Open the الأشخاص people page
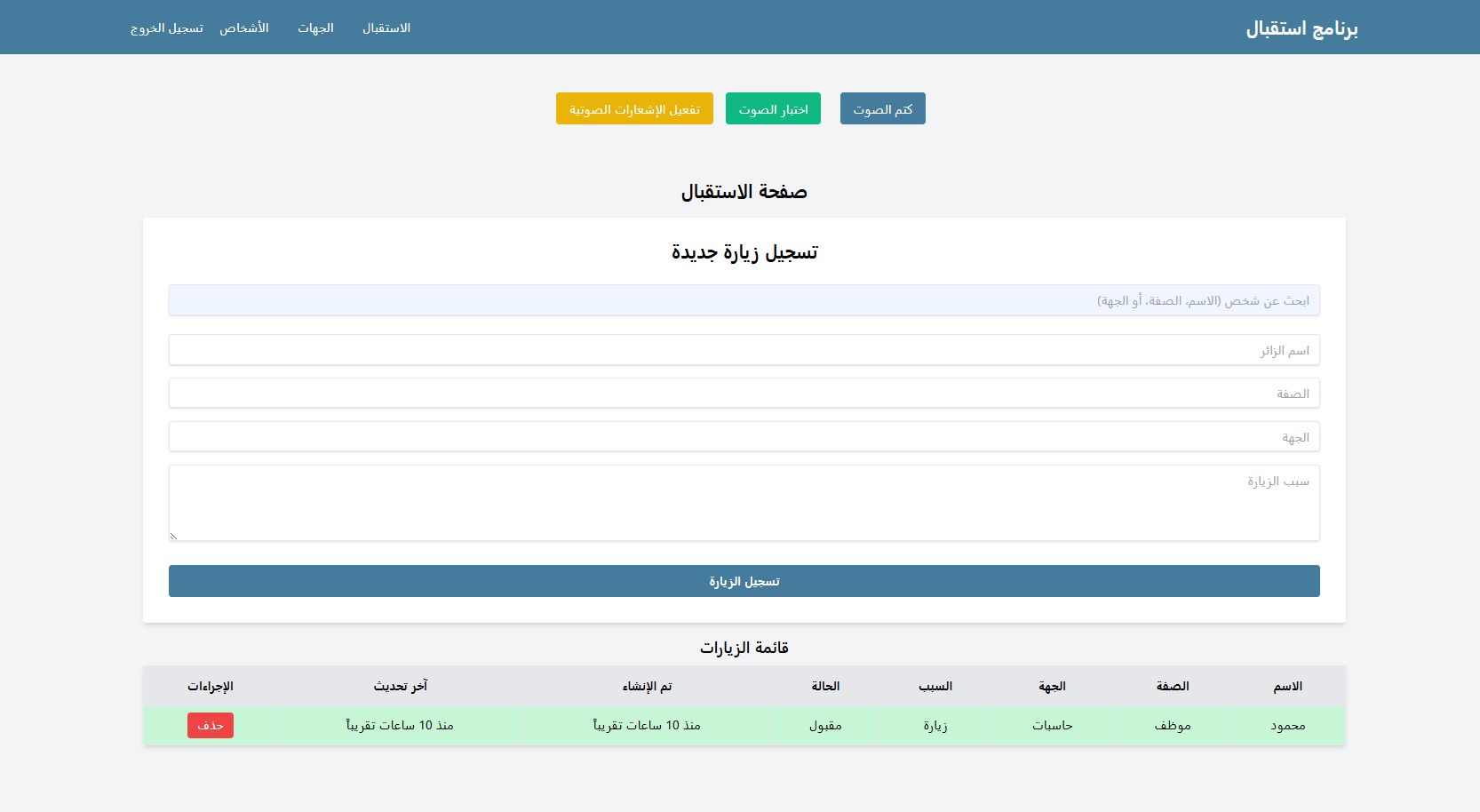 point(246,28)
